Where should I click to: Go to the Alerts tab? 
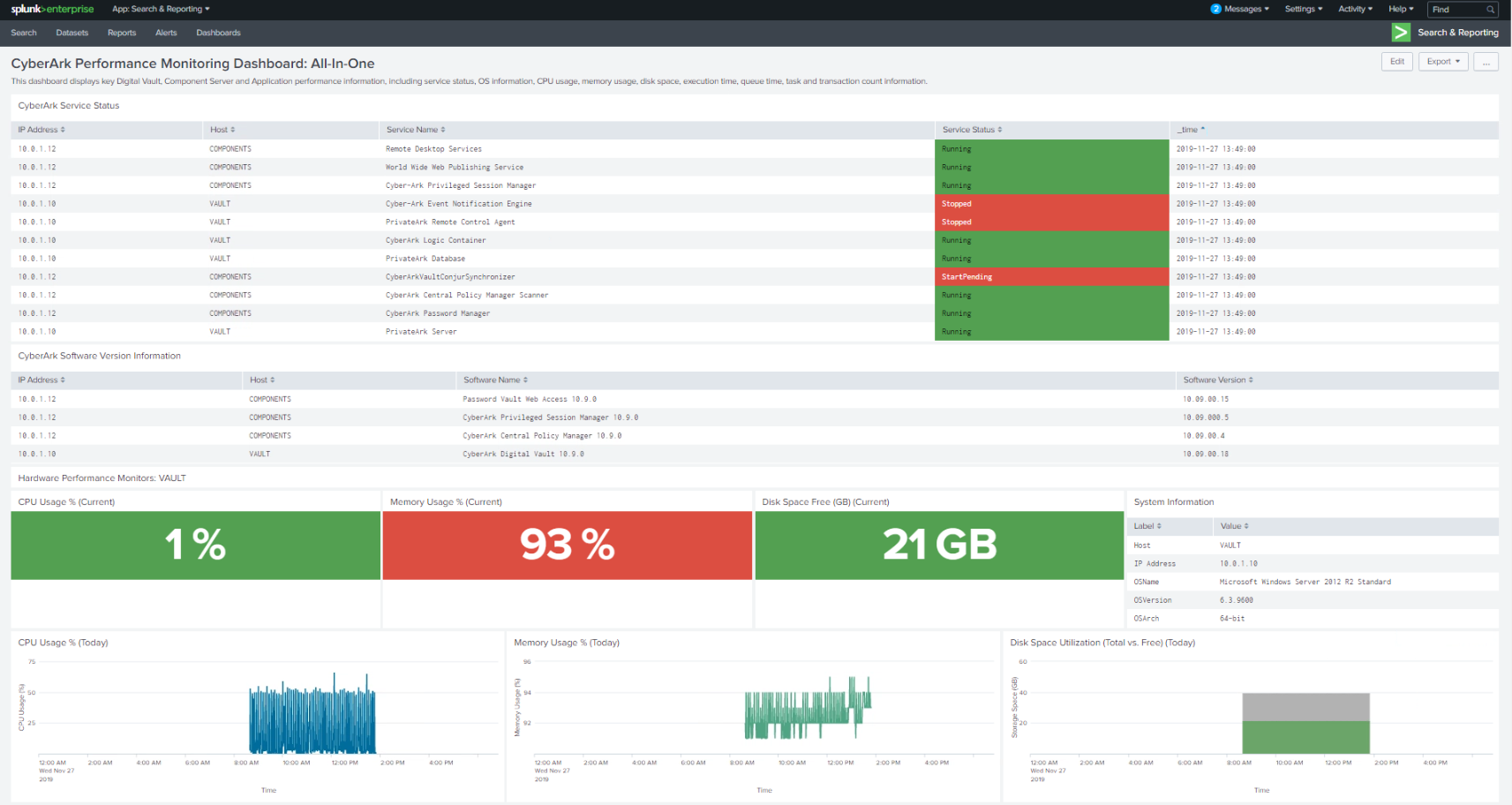point(166,33)
